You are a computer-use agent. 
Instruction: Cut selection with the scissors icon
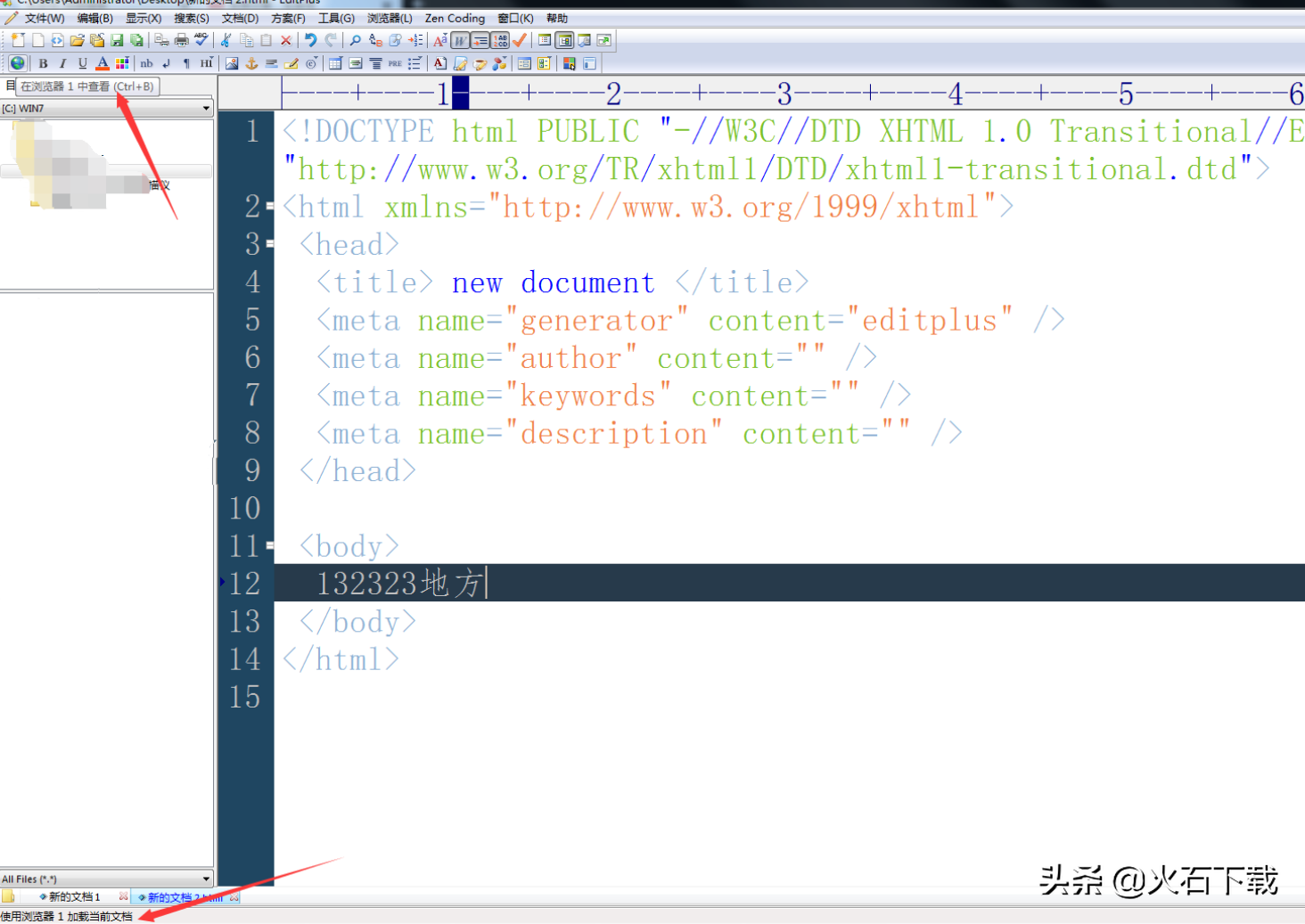226,40
